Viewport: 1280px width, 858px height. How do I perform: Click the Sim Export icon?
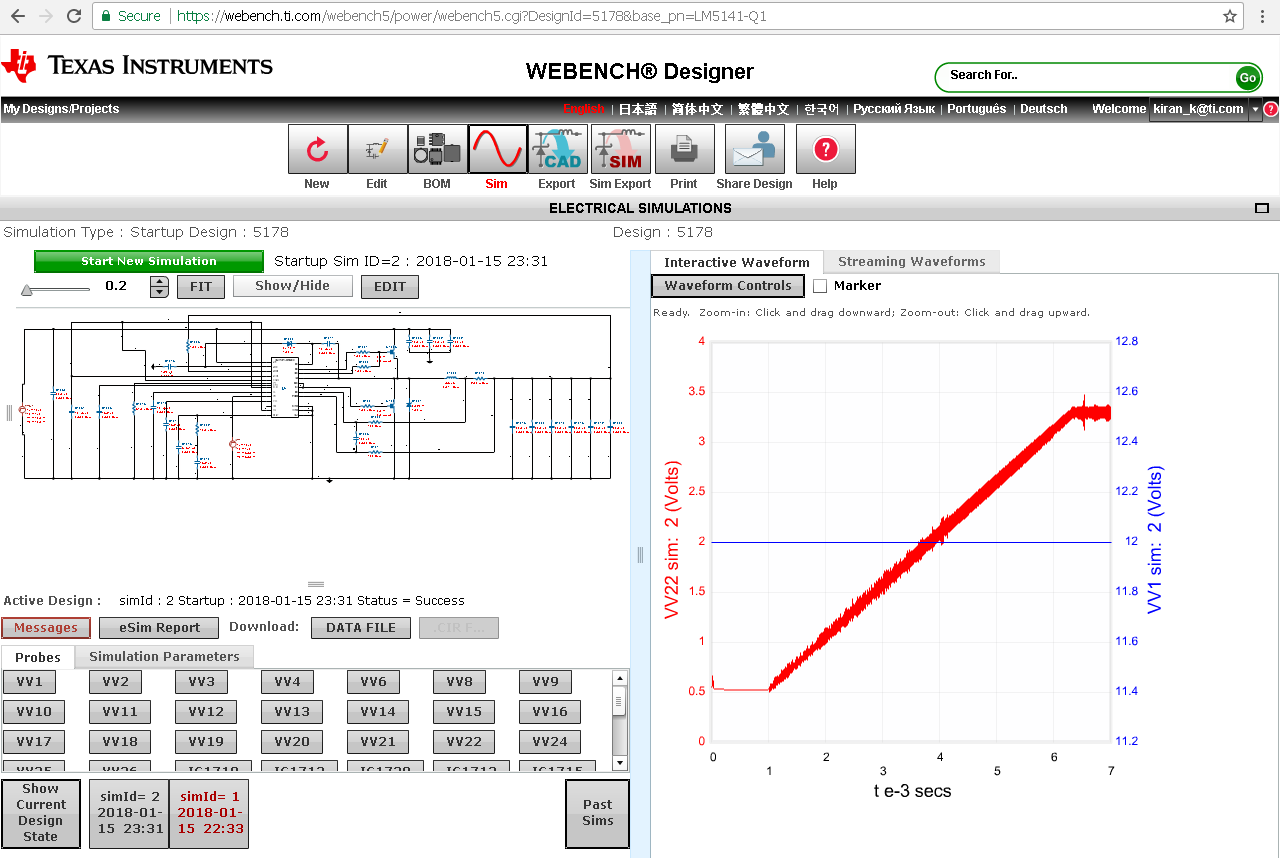[620, 150]
